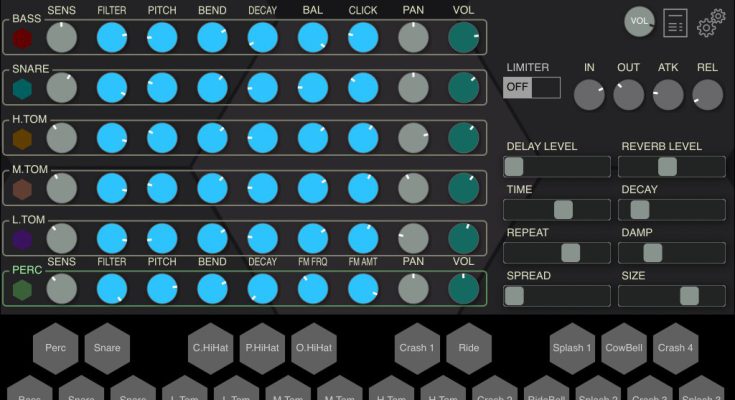Select the brown M.TOM hexagon icon

pyautogui.click(x=22, y=188)
